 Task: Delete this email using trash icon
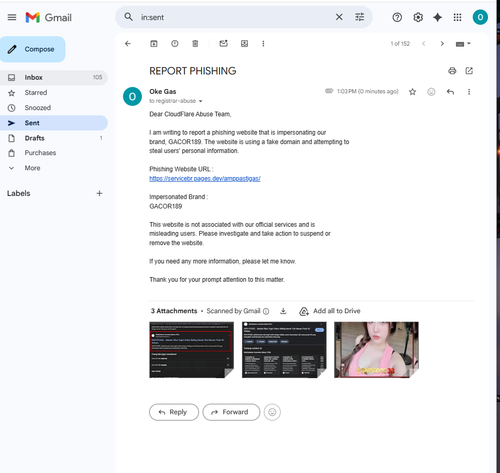[x=195, y=44]
